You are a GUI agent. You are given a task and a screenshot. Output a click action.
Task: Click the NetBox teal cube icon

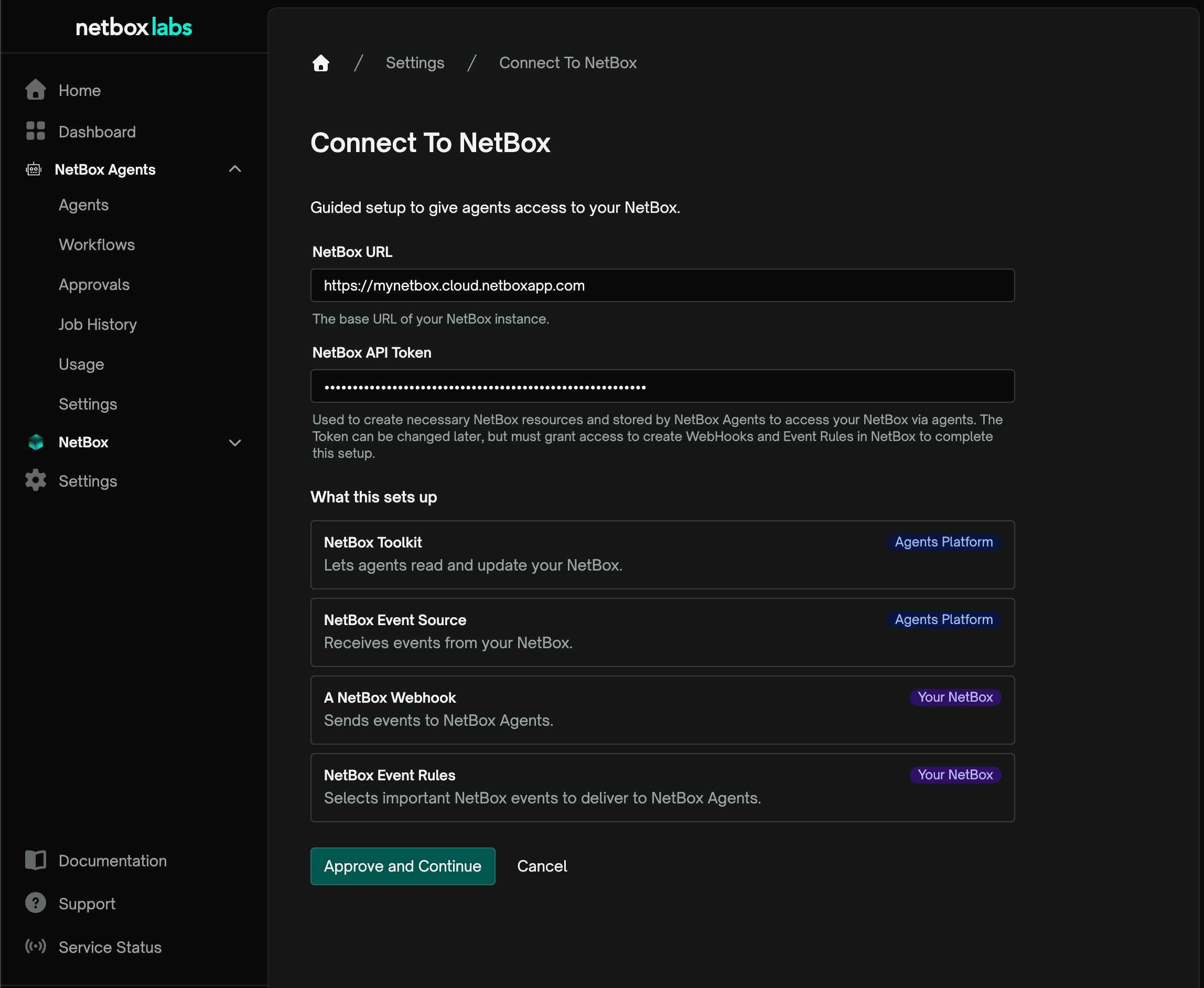(36, 442)
